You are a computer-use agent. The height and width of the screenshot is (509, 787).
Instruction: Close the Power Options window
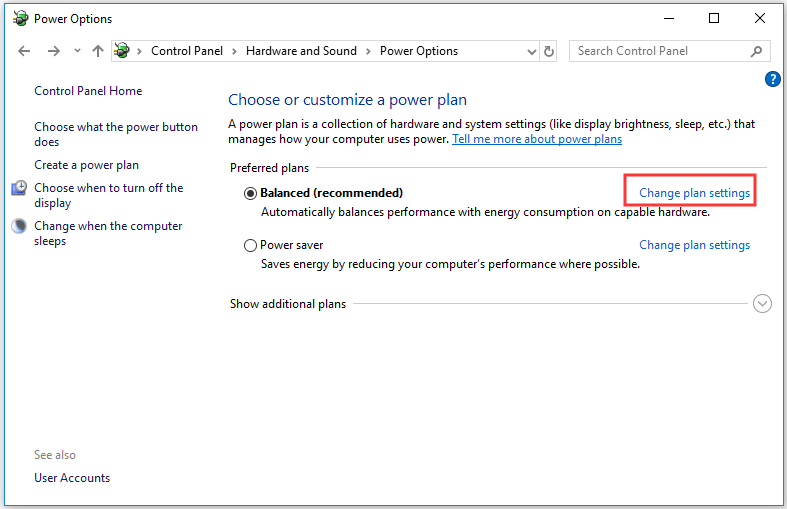click(x=759, y=19)
